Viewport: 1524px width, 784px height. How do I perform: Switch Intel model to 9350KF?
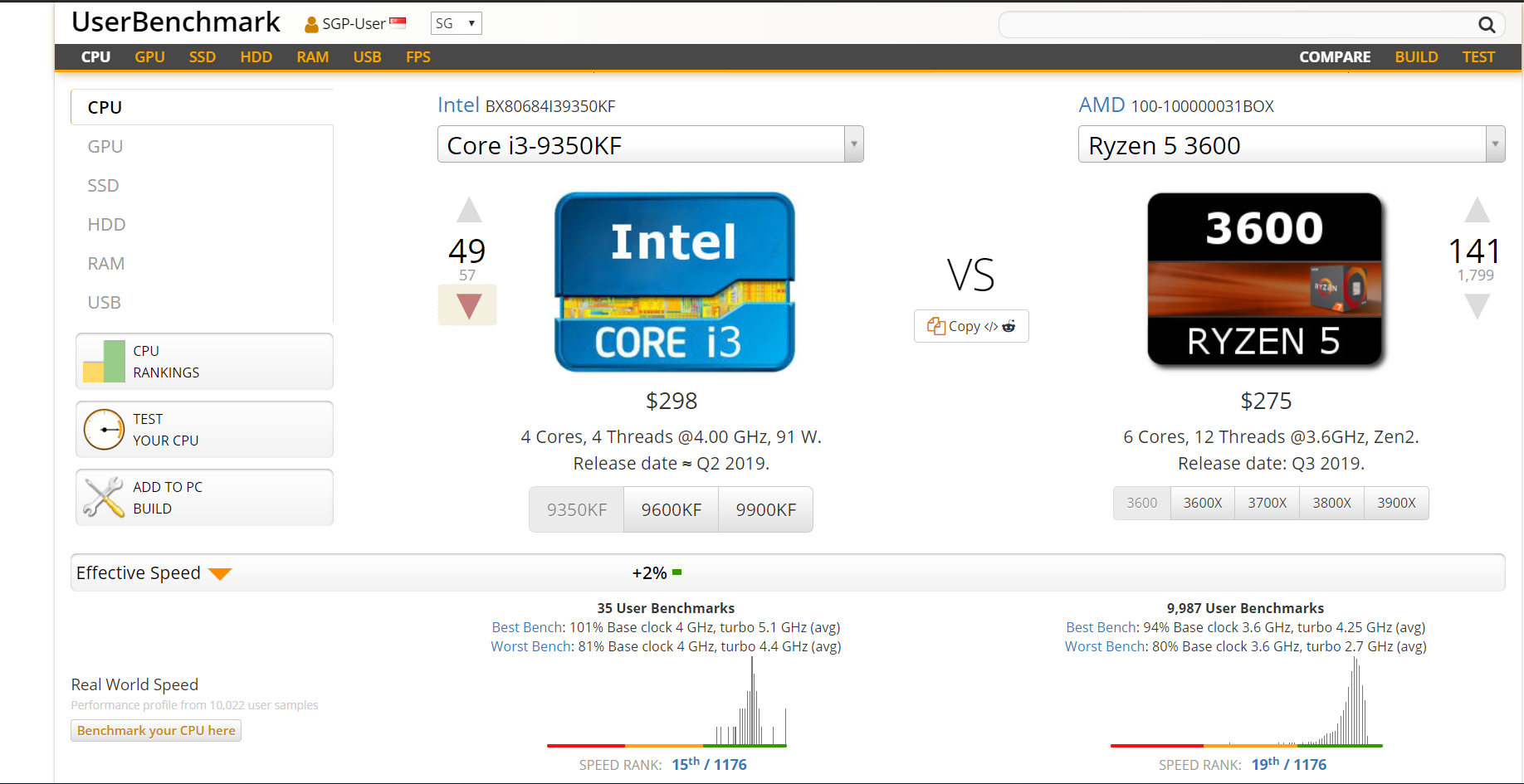coord(577,509)
